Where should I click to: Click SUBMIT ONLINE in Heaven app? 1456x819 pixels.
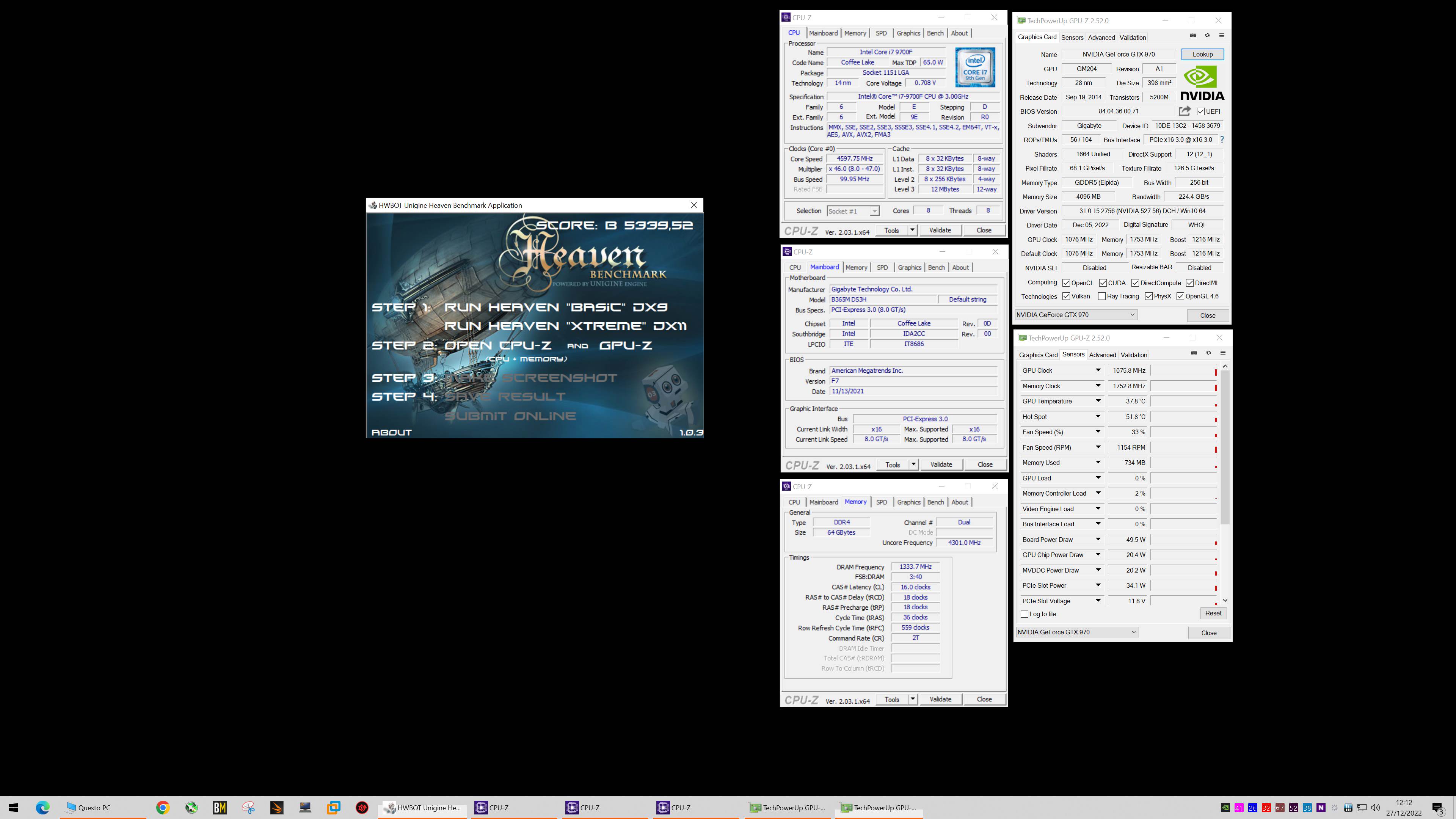pyautogui.click(x=510, y=416)
